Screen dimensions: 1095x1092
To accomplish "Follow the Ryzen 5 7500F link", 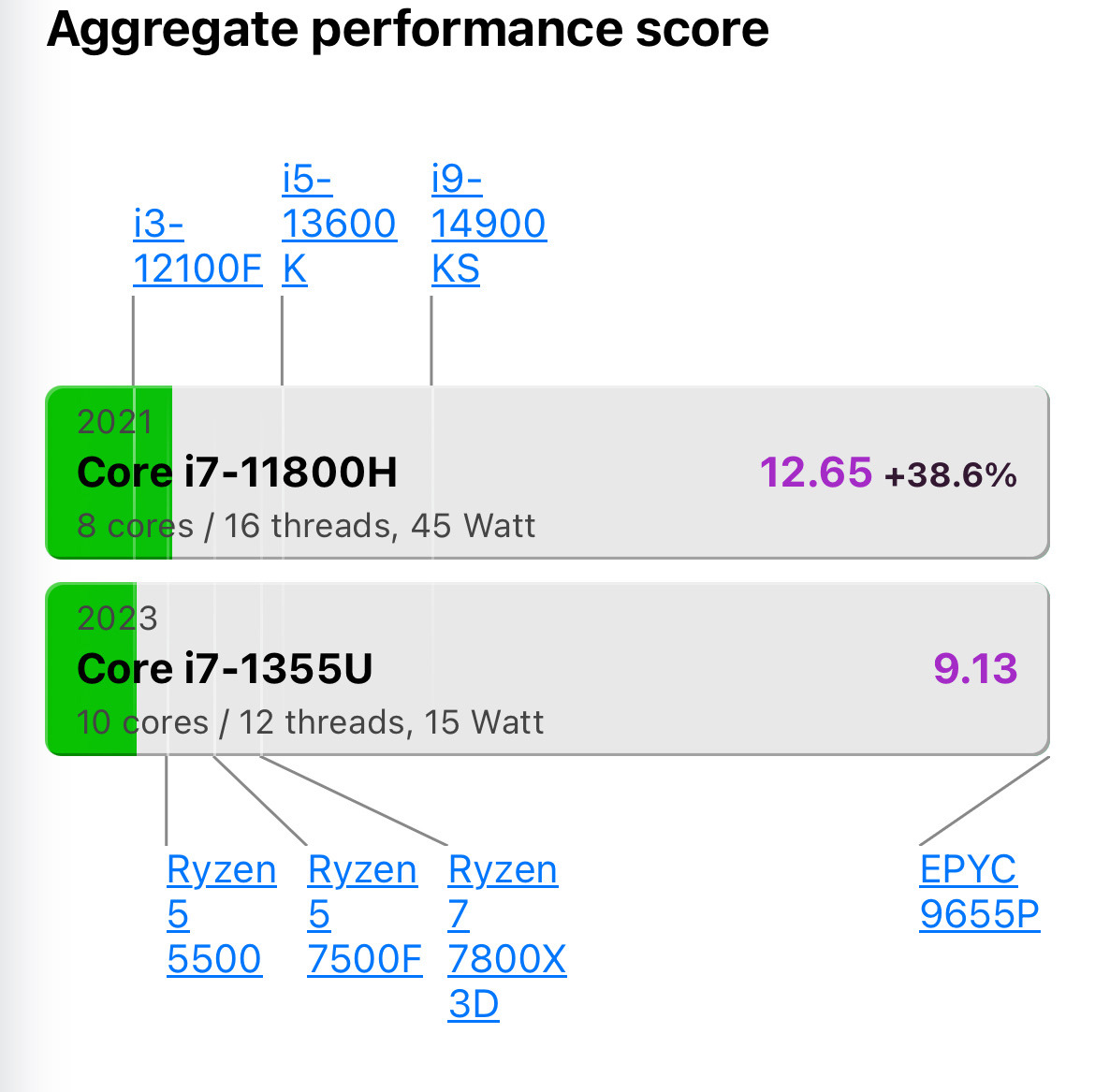I will [x=363, y=914].
